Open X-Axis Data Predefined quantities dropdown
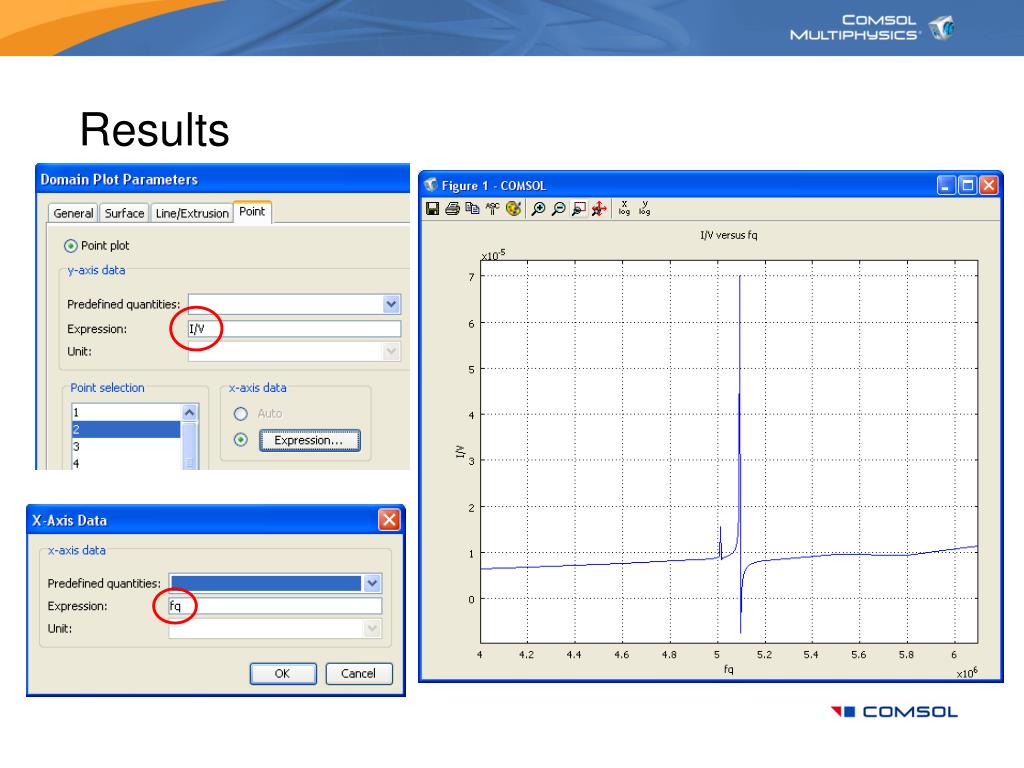The image size is (1024, 768). (x=372, y=583)
